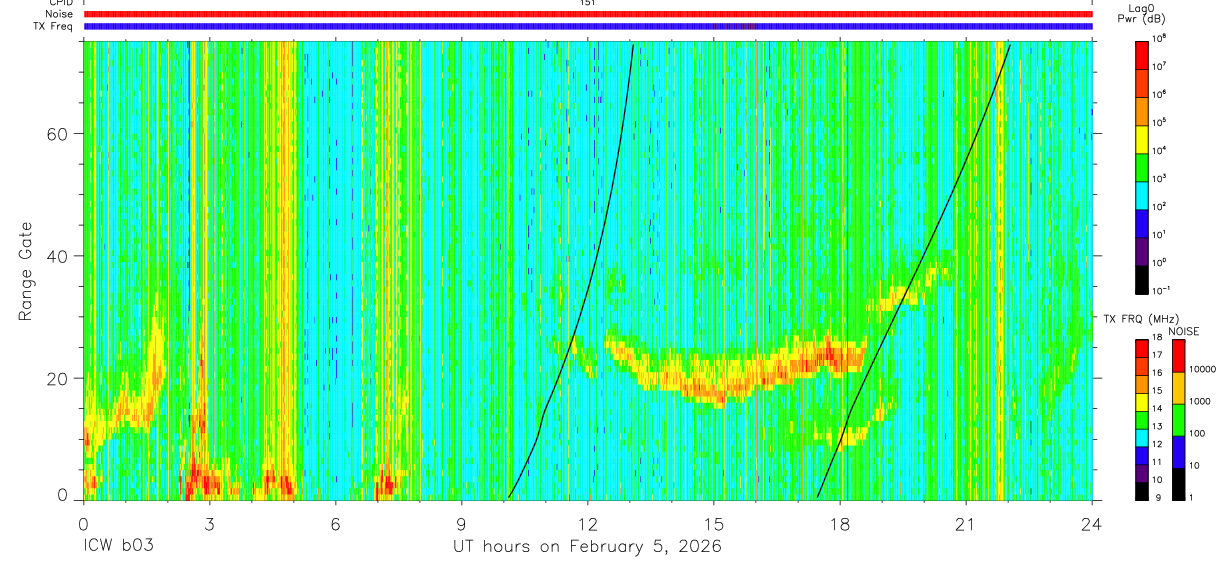Select the red segment of the TX FRQ colorbar
This screenshot has height=567, width=1228.
(1142, 348)
